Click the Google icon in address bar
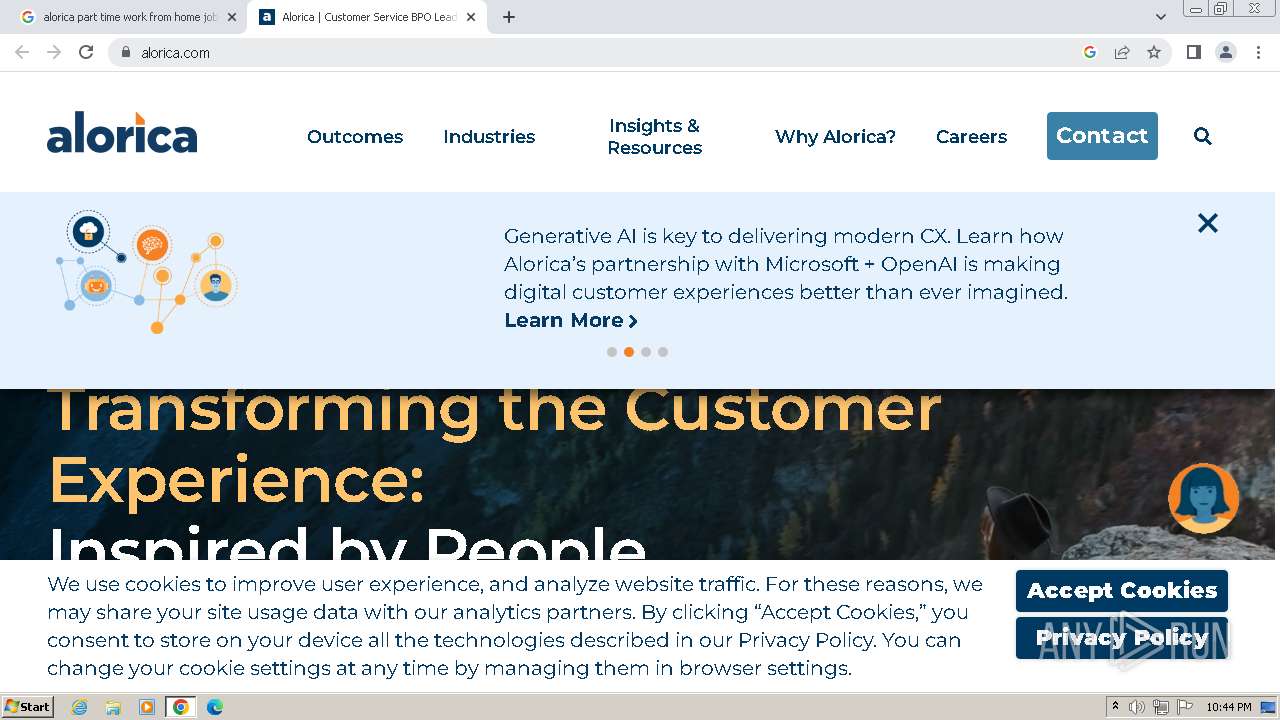Image resolution: width=1280 pixels, height=720 pixels. [1090, 52]
